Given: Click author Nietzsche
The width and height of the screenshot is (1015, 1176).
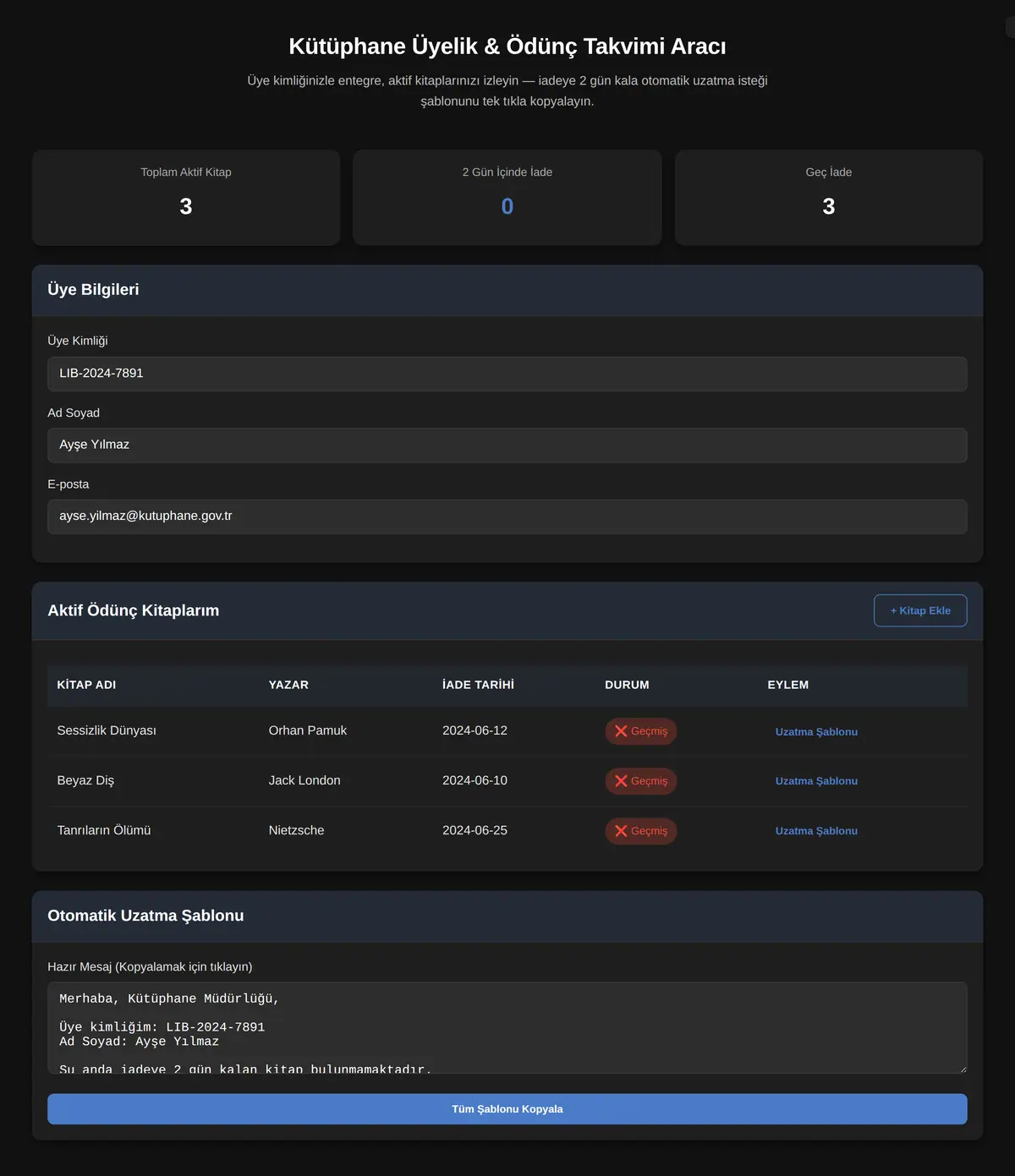Looking at the screenshot, I should [296, 830].
